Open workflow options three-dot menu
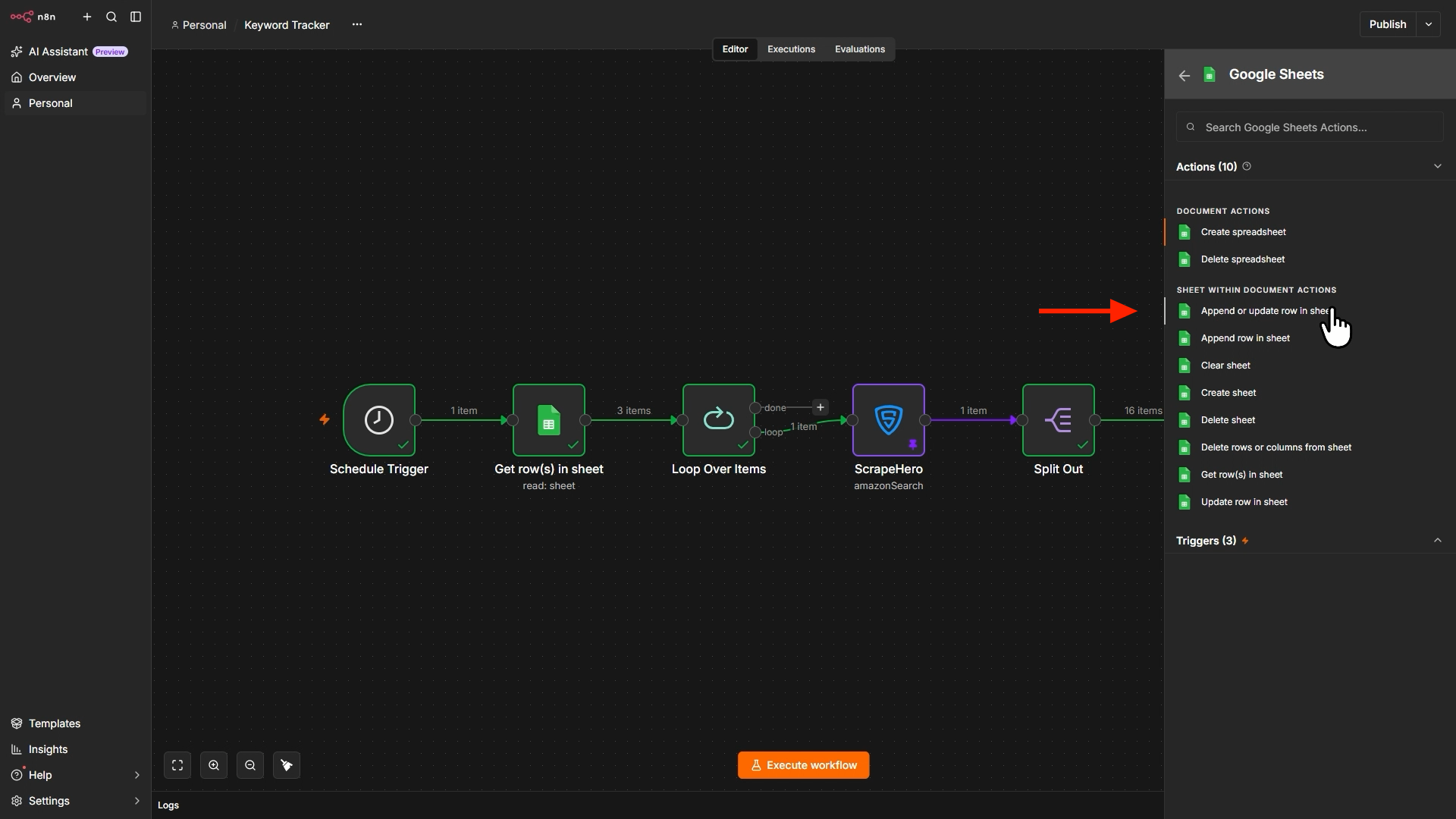This screenshot has height=819, width=1456. coord(357,24)
